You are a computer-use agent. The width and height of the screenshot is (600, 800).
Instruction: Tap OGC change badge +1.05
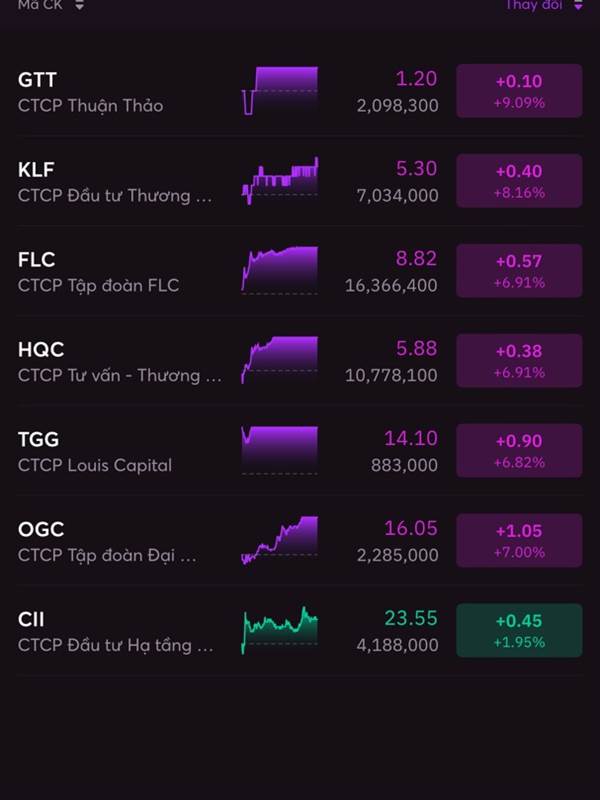click(519, 541)
